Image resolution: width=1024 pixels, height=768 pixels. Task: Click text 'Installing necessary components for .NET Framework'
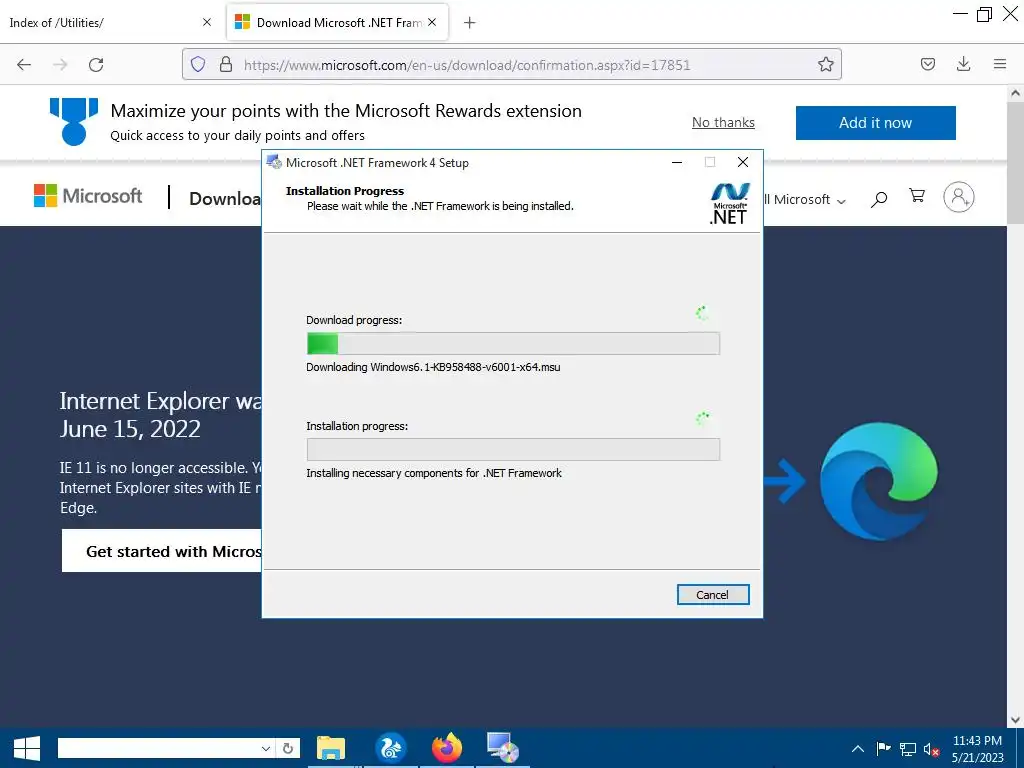434,473
